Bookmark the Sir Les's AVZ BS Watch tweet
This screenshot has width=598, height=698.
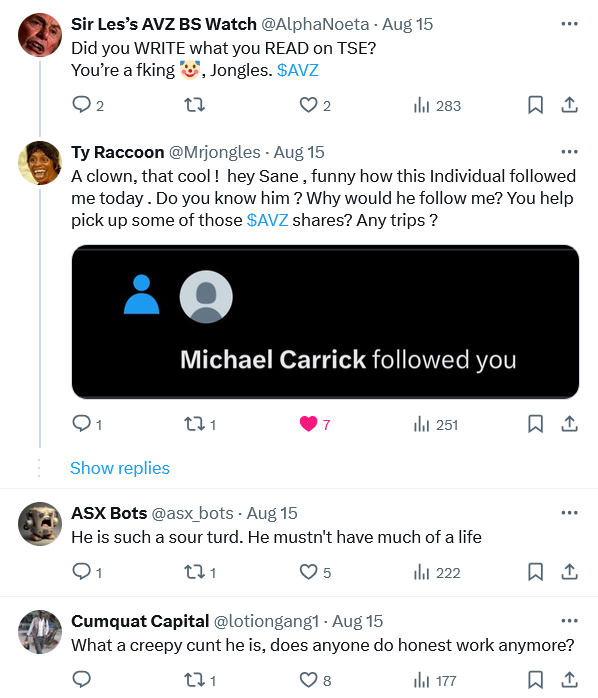[x=535, y=105]
